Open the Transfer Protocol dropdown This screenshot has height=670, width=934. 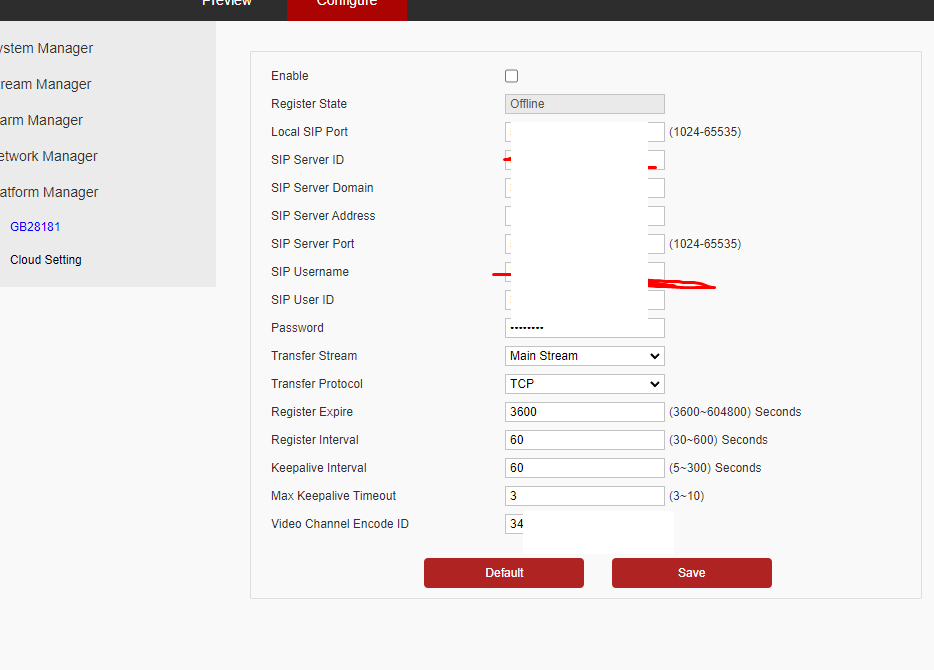584,384
